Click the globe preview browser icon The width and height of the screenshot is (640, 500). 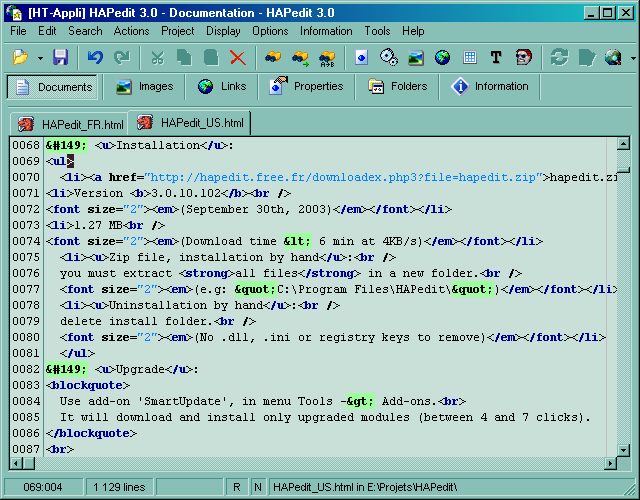613,58
